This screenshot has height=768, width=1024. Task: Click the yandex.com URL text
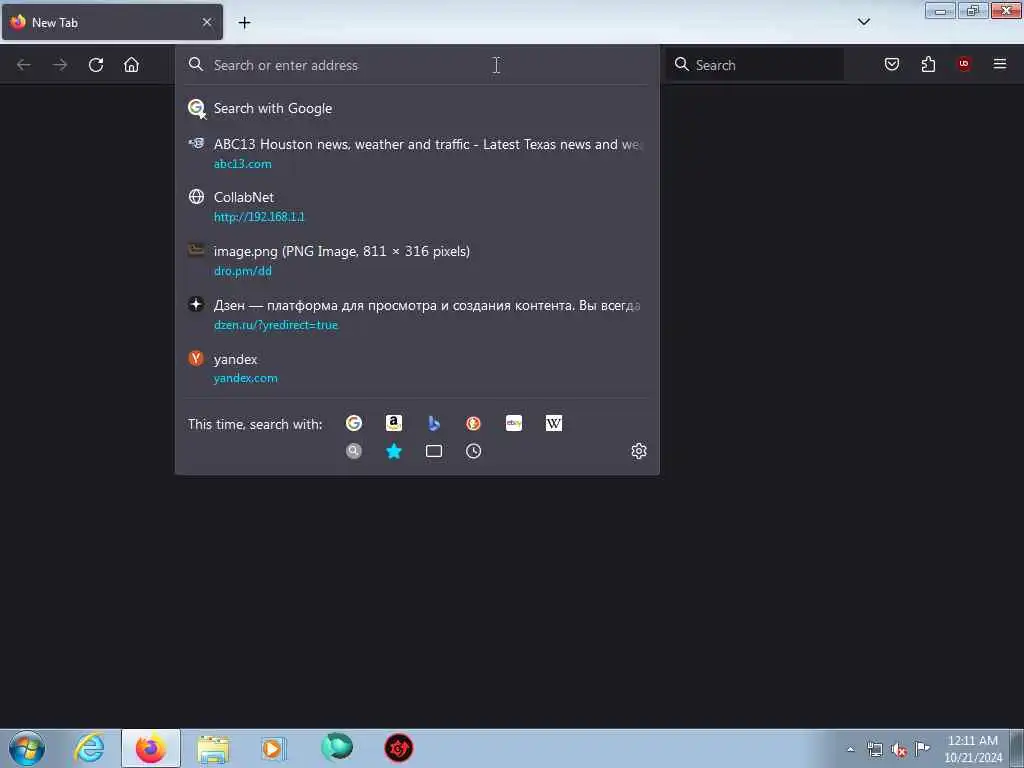click(x=246, y=378)
